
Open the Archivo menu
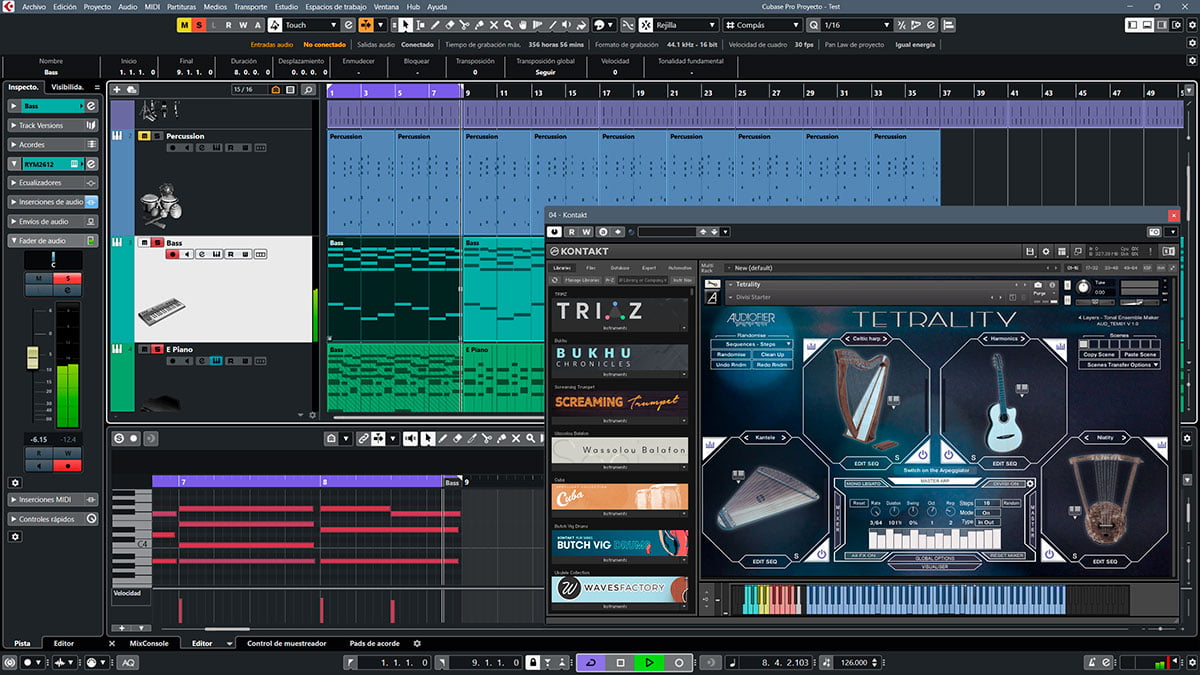tap(34, 6)
